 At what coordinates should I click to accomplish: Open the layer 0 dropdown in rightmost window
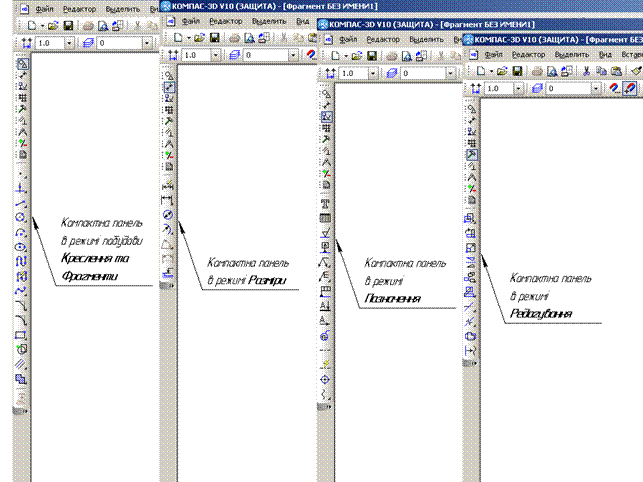click(x=595, y=88)
